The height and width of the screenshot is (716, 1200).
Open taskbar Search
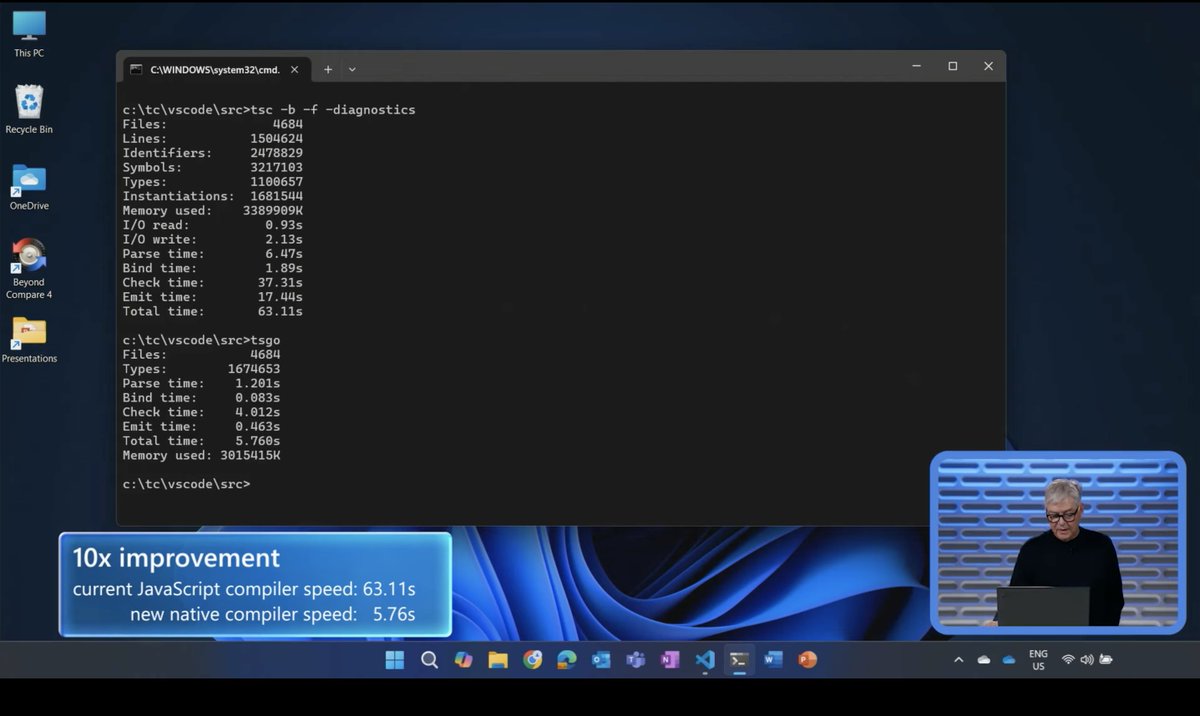[429, 660]
